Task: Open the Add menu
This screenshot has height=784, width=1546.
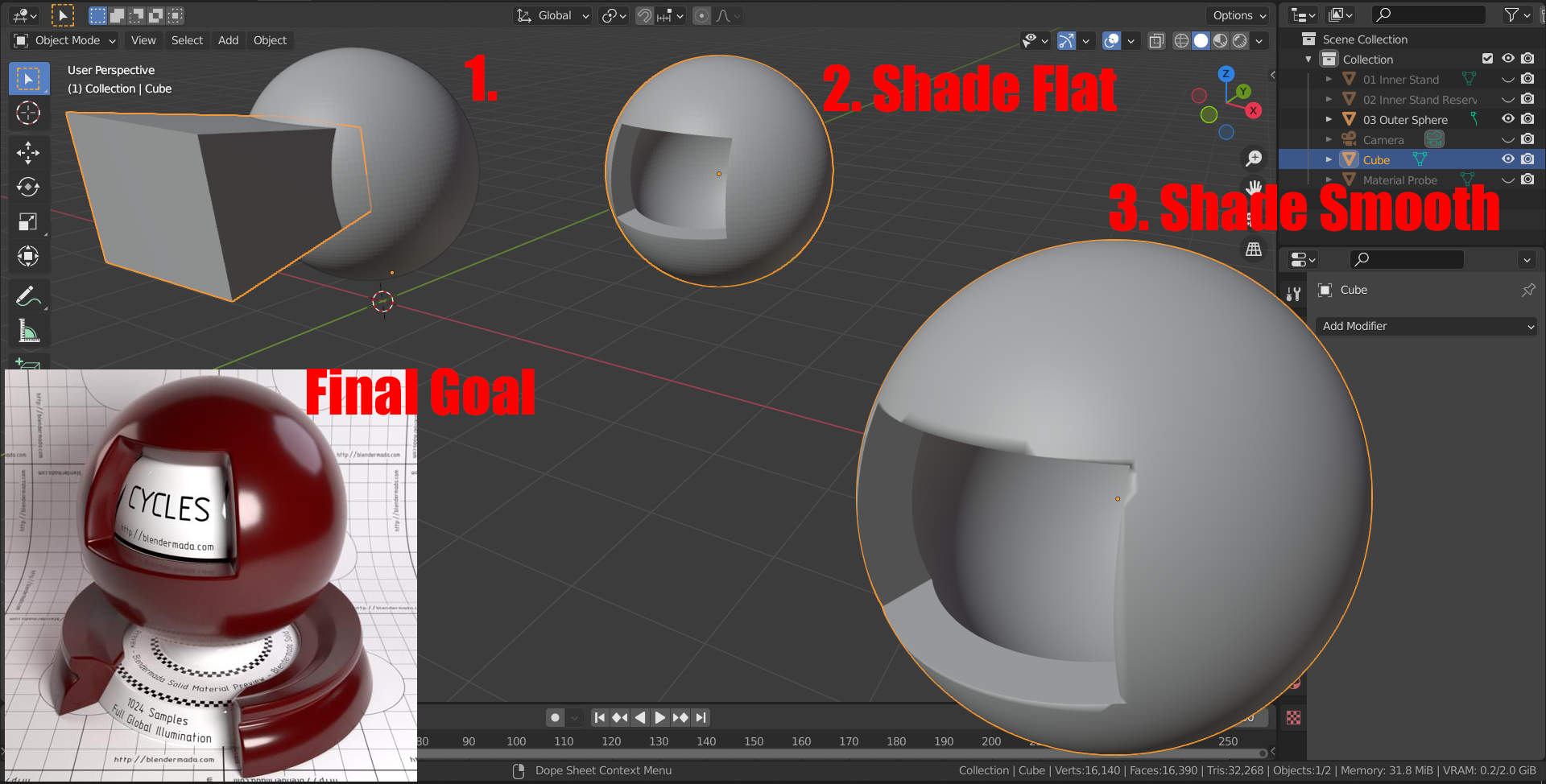Action: [228, 40]
